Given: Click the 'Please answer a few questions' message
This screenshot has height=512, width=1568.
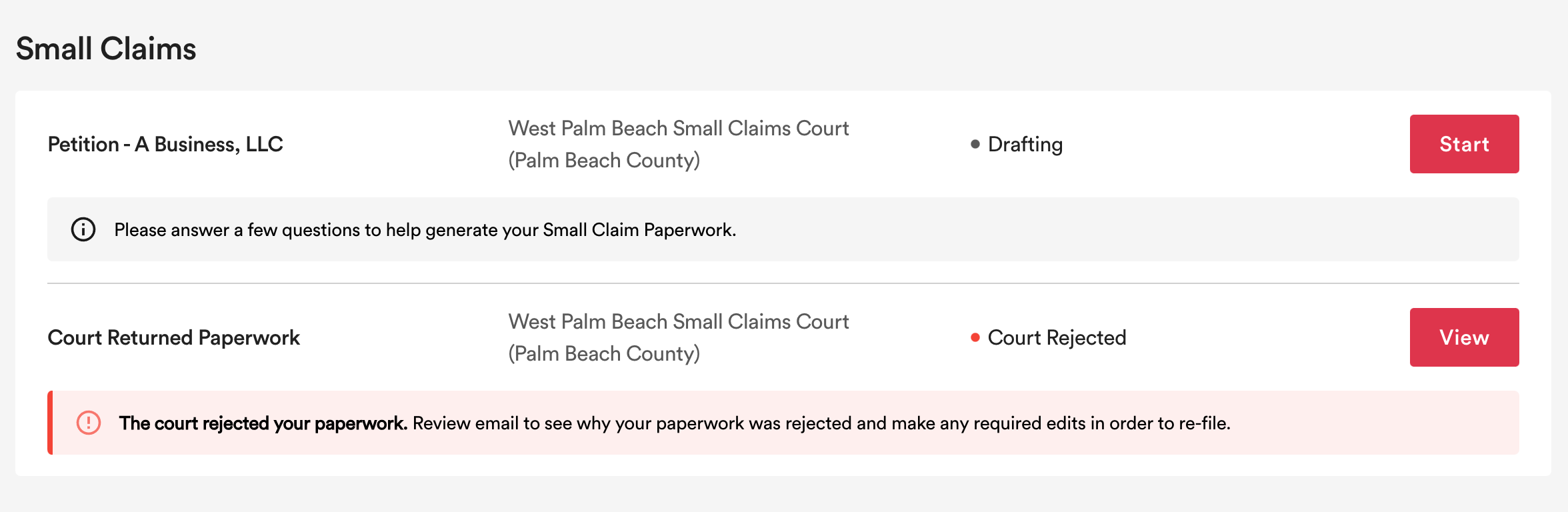Looking at the screenshot, I should pyautogui.click(x=425, y=230).
